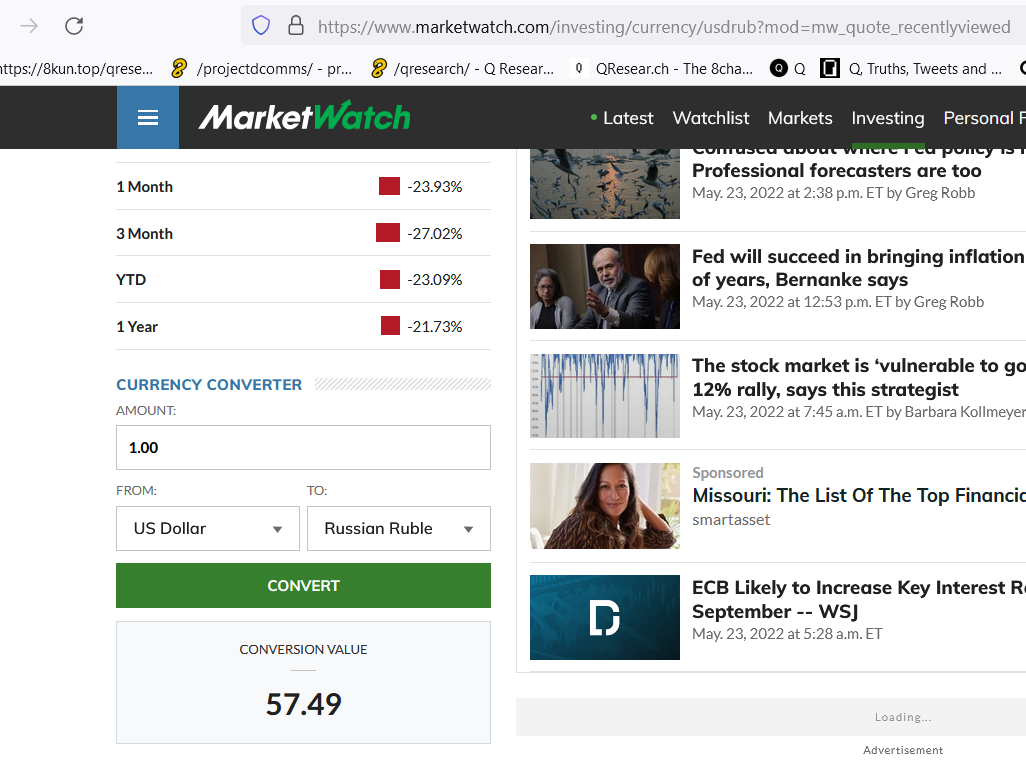Open the From currency dropdown (US Dollar)
1026x775 pixels.
coord(208,528)
